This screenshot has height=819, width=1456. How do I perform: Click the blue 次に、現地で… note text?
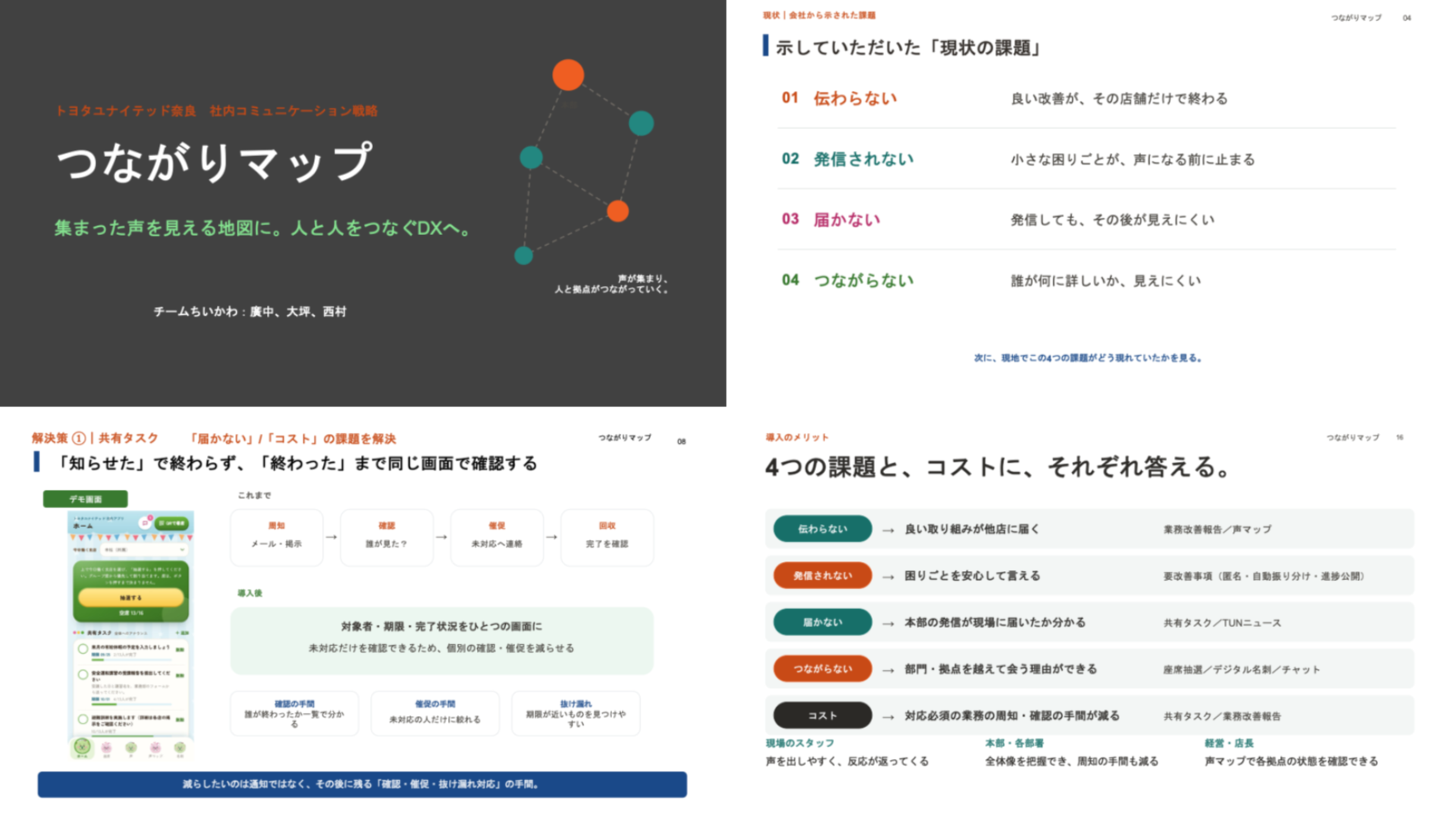(1088, 358)
